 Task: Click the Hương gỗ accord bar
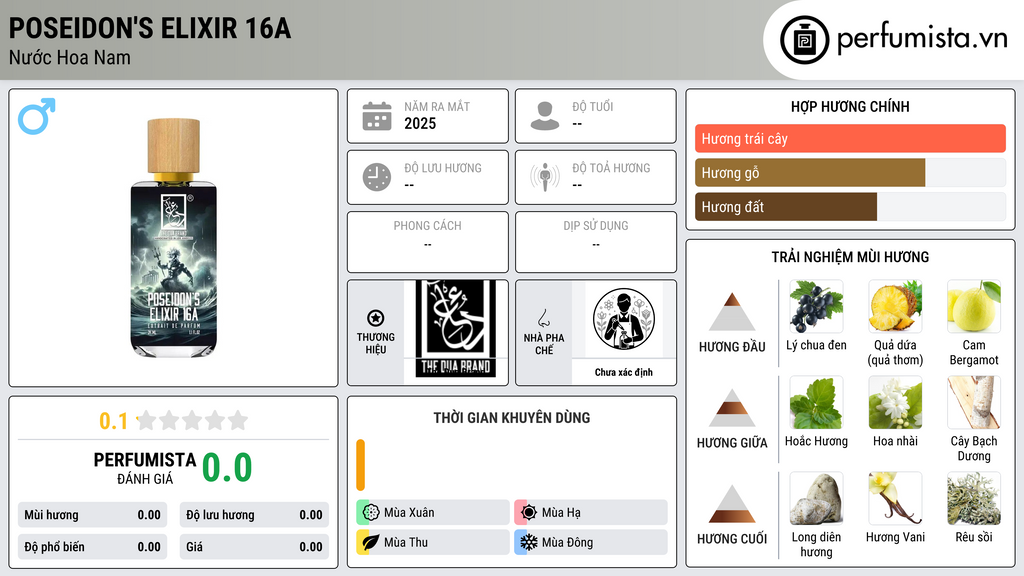pyautogui.click(x=850, y=172)
